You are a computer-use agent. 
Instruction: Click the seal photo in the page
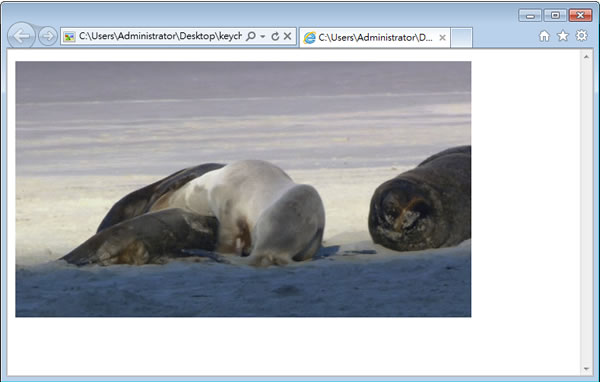(x=243, y=189)
